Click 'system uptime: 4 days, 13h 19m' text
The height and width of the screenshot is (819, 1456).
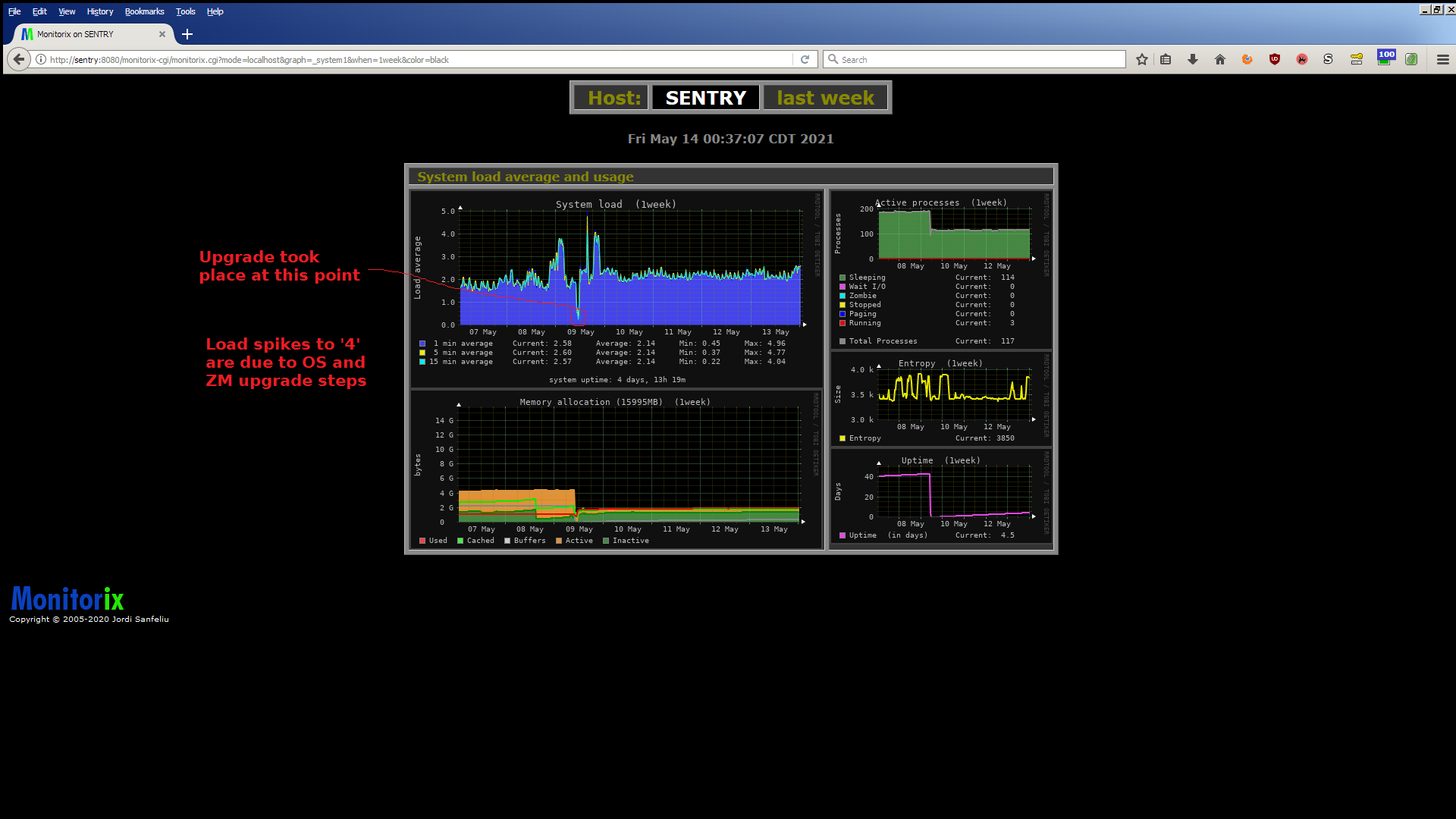[617, 380]
